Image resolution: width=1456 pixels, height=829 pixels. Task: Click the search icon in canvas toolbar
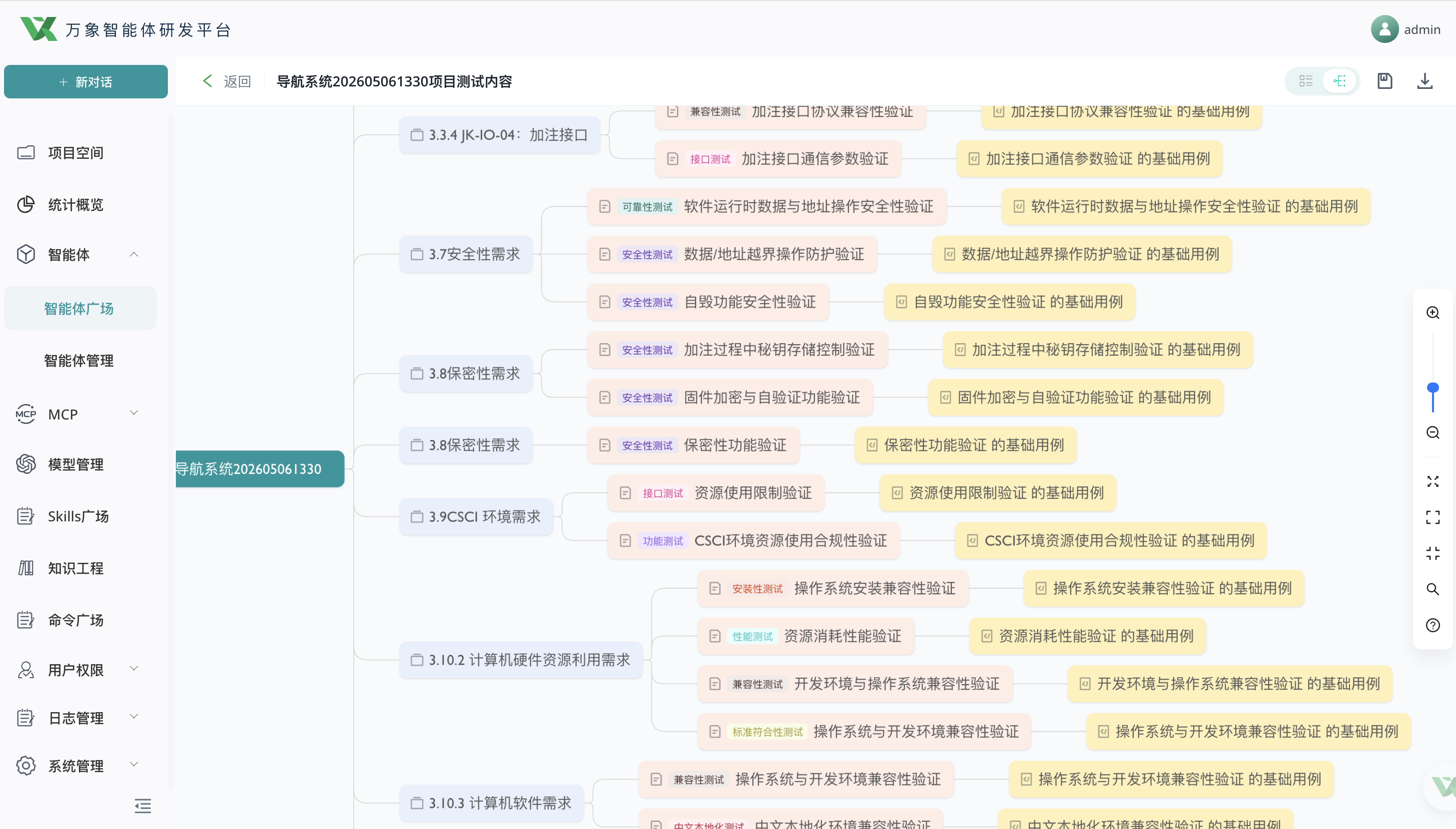[1433, 589]
